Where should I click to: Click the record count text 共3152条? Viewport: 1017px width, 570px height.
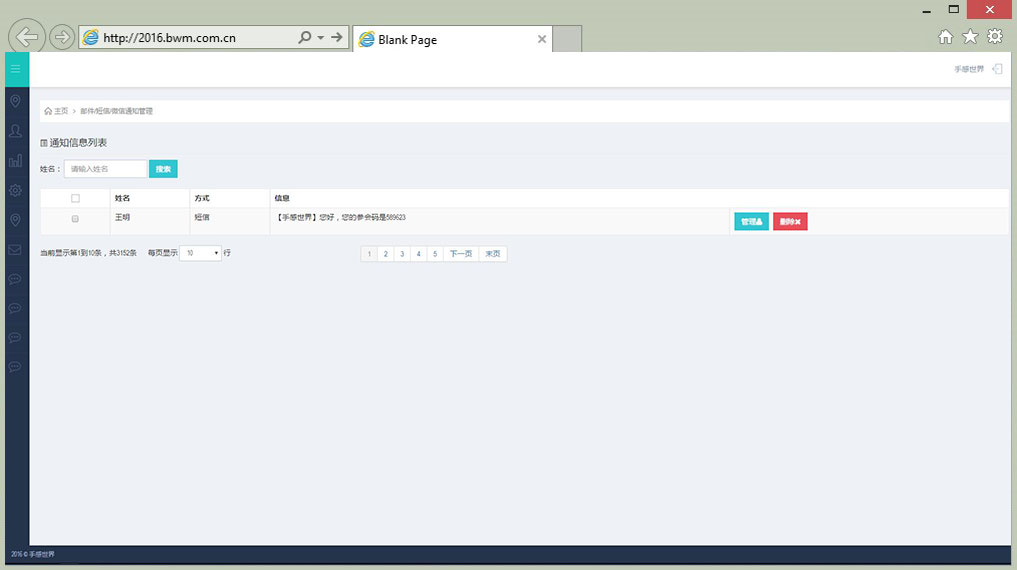pyautogui.click(x=123, y=253)
